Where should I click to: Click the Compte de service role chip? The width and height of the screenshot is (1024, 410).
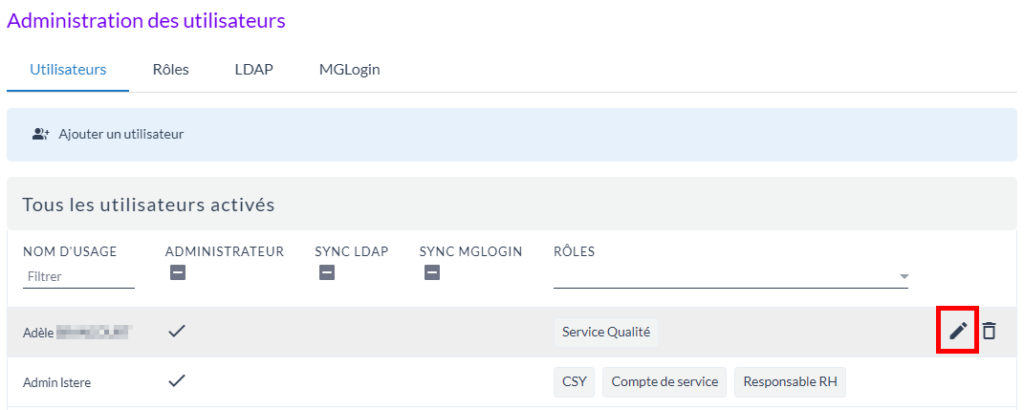665,381
